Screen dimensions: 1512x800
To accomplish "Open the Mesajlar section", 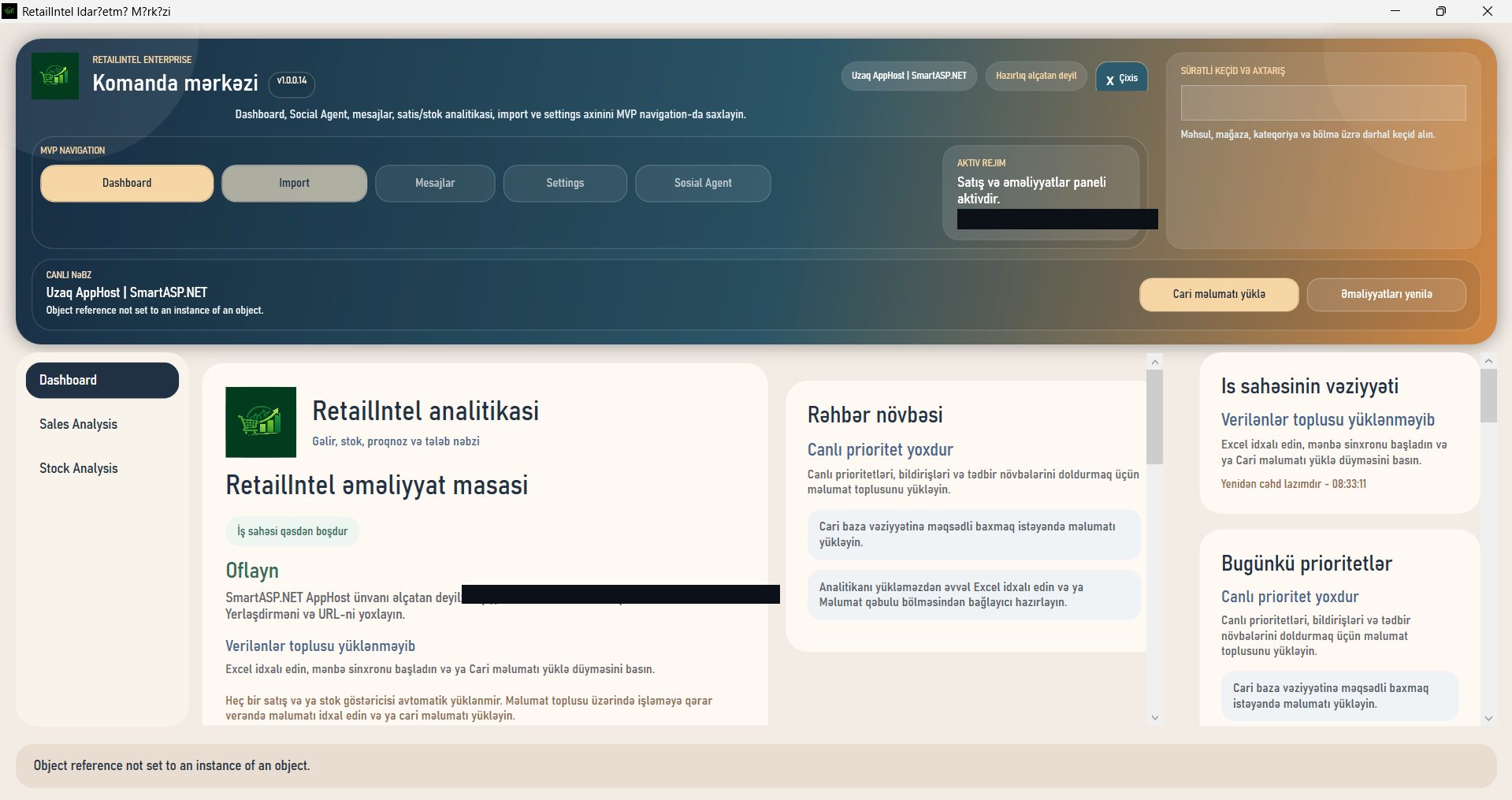I will (435, 183).
